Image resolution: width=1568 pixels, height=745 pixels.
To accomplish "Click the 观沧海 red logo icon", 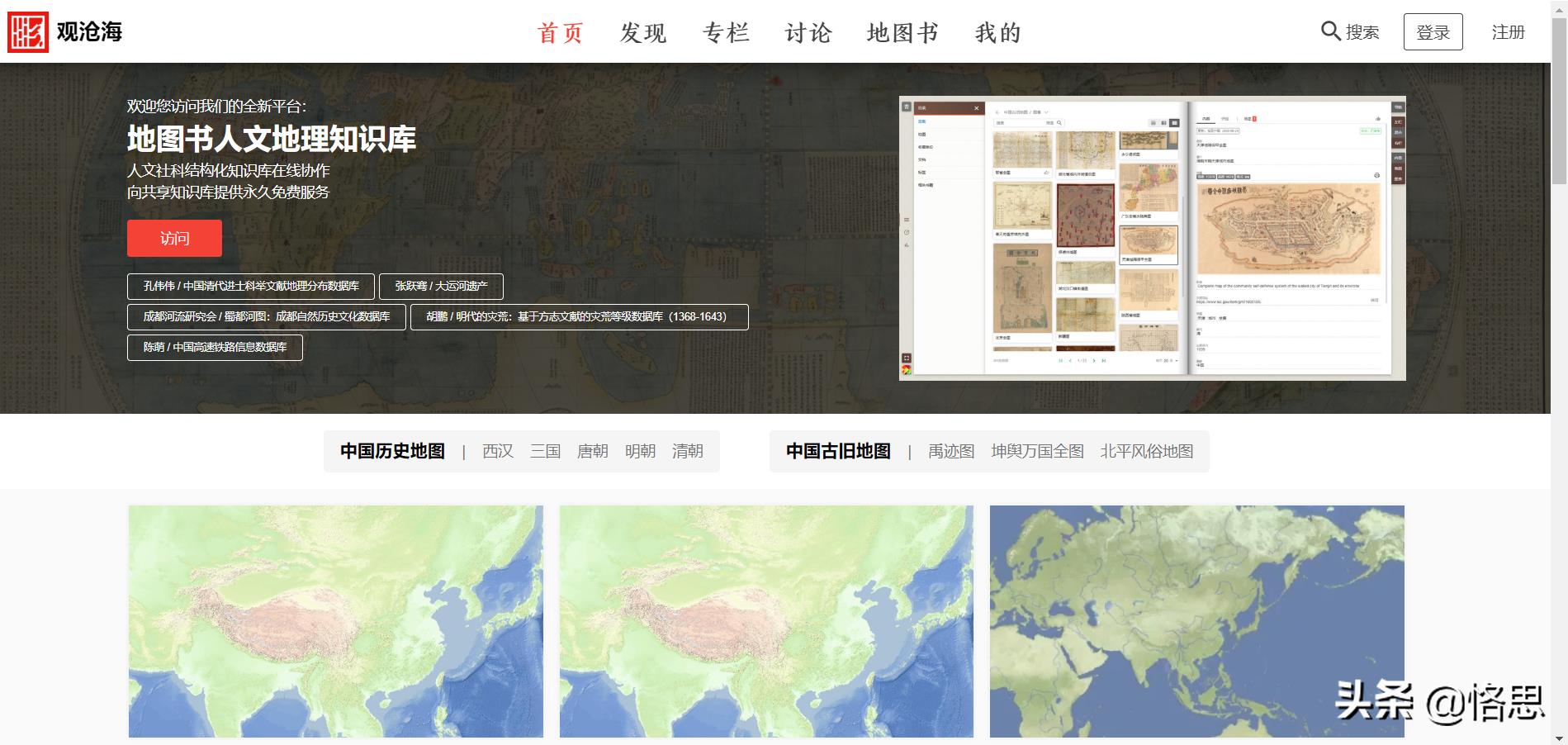I will point(28,32).
